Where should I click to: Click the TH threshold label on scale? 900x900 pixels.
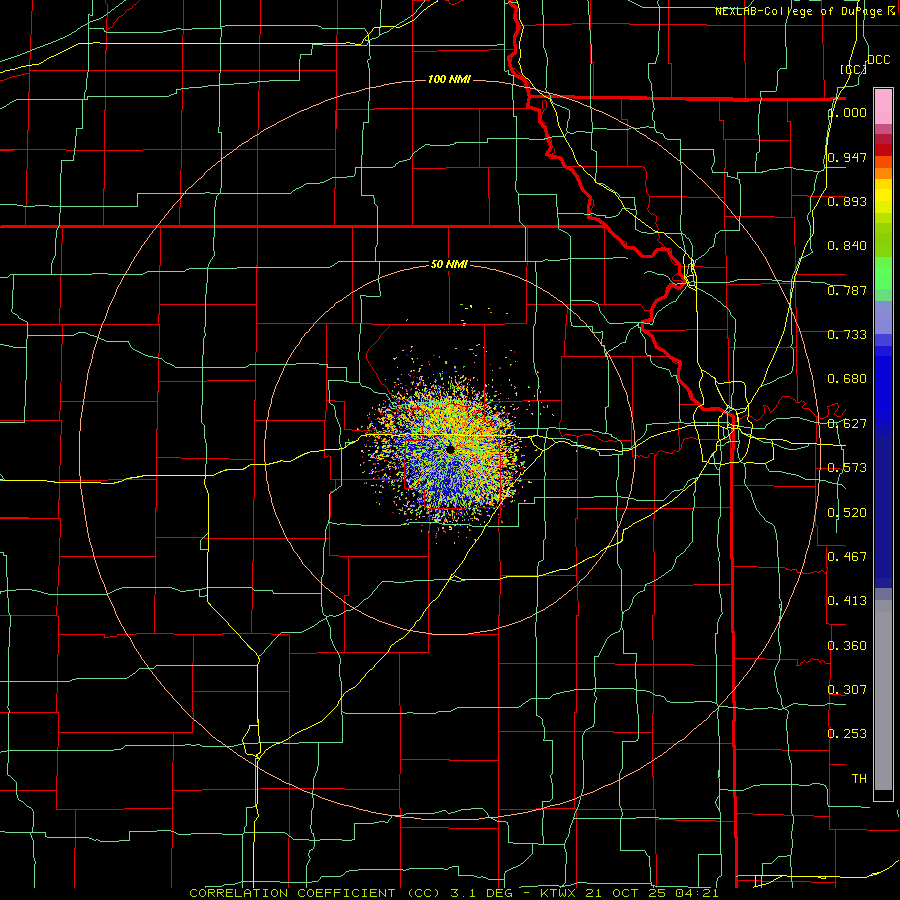point(859,779)
